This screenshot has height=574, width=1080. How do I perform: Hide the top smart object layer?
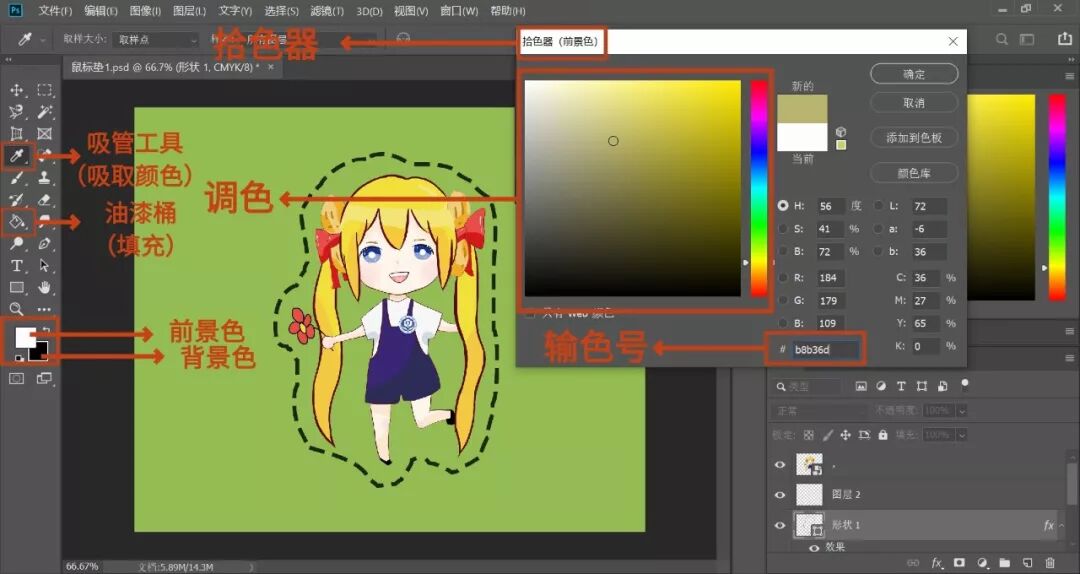click(x=780, y=464)
